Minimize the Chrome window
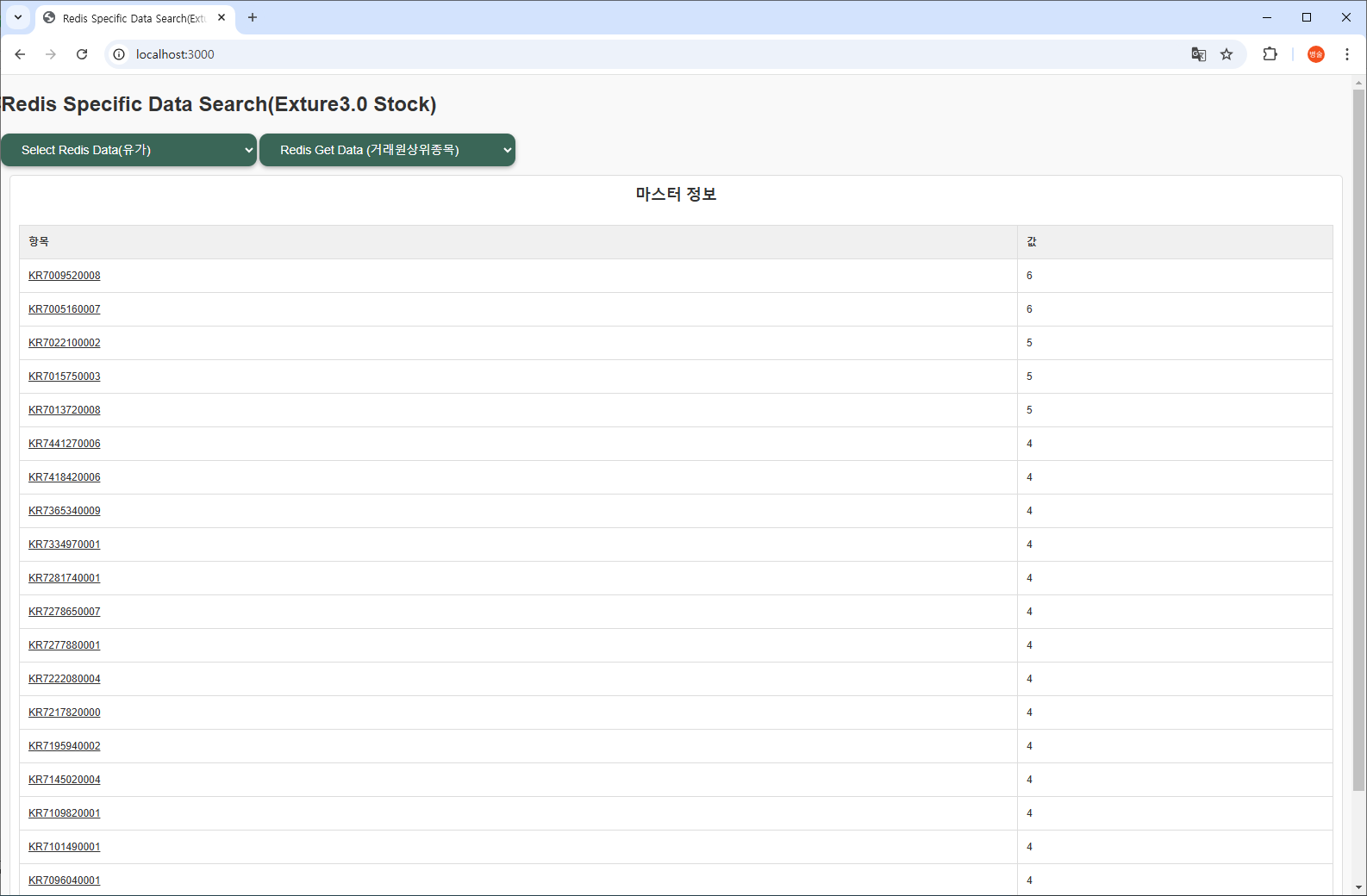The image size is (1367, 896). pyautogui.click(x=1267, y=17)
